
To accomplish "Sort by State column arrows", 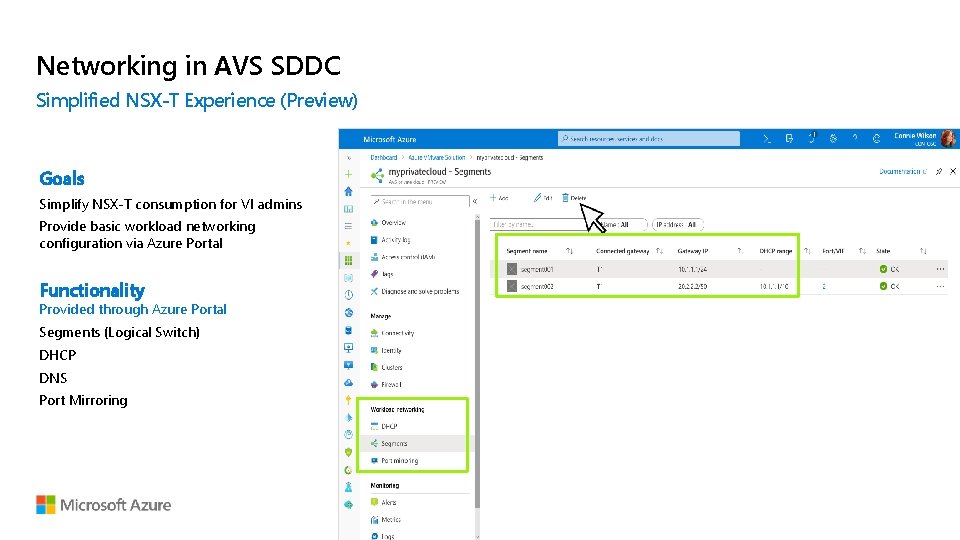I will pos(923,251).
